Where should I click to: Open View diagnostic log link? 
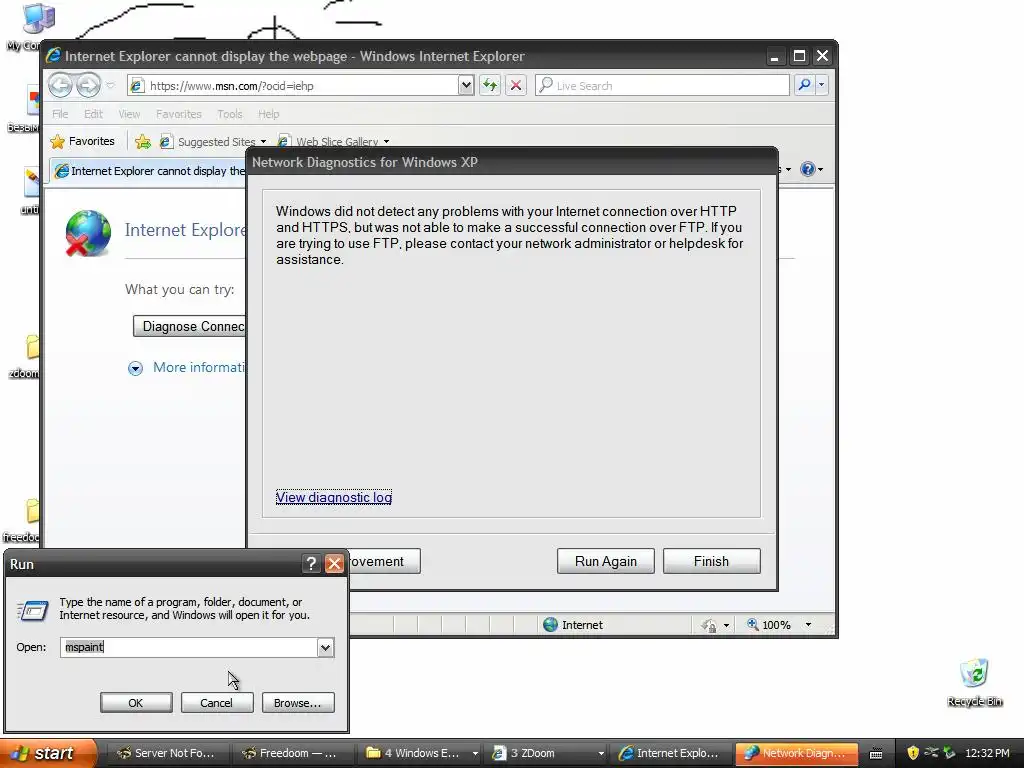334,497
